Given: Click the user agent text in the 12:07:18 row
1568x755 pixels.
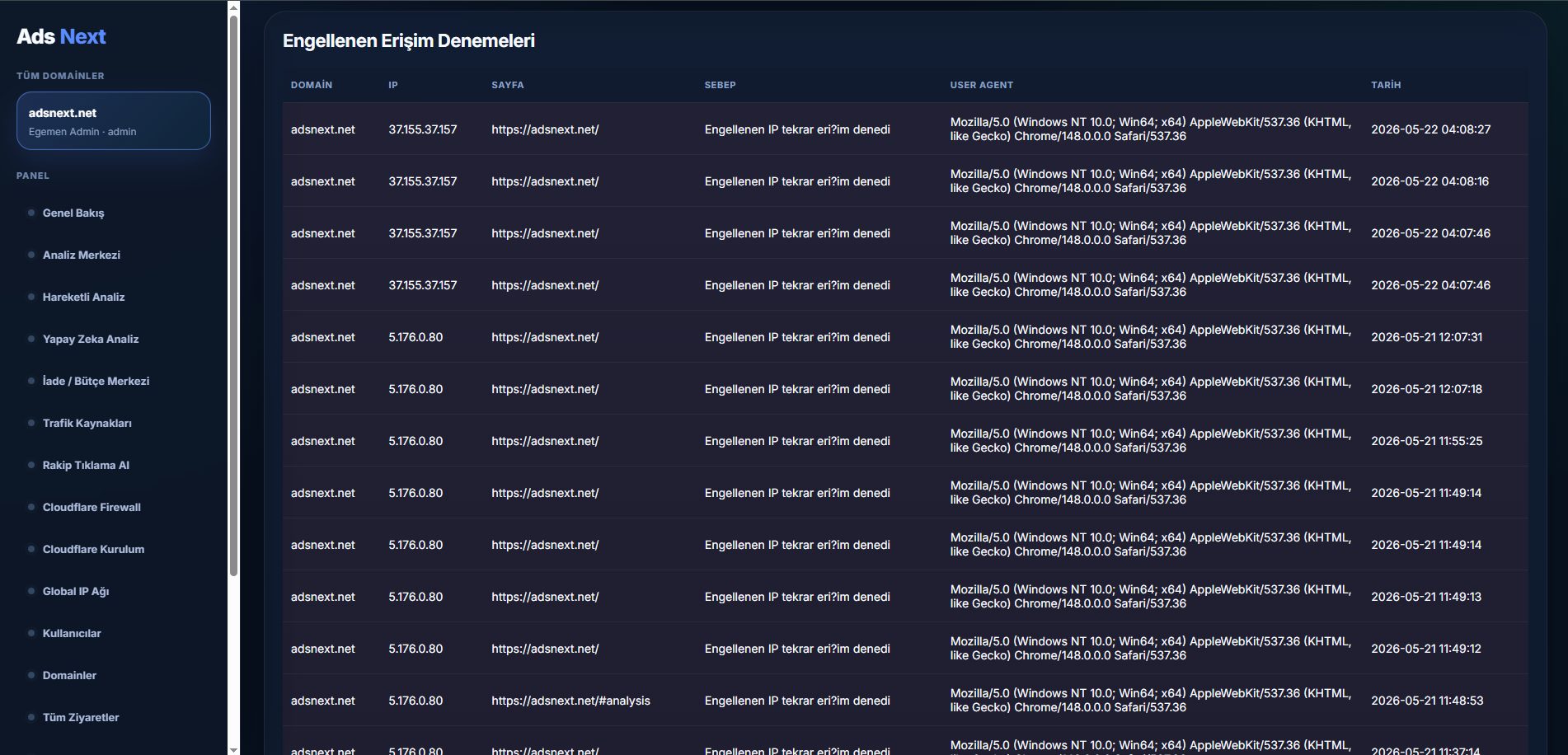Looking at the screenshot, I should (x=1150, y=389).
